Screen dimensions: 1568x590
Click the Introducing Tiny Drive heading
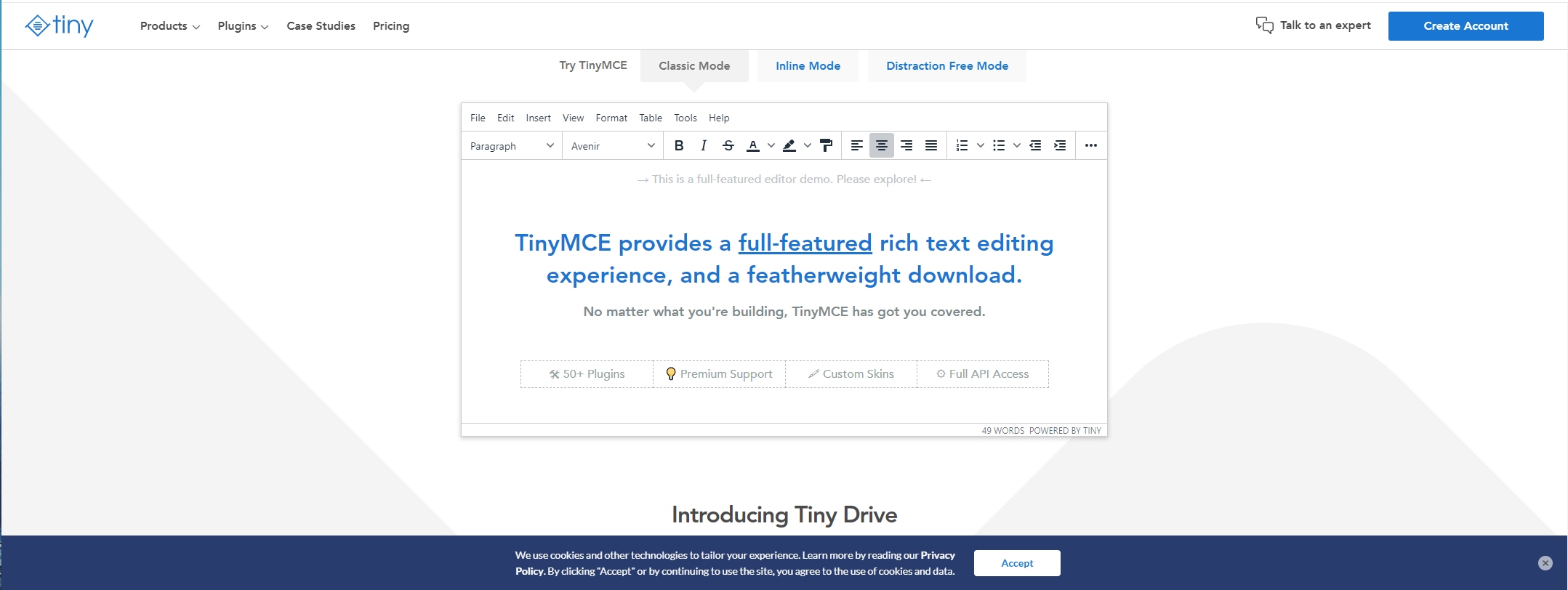click(784, 515)
